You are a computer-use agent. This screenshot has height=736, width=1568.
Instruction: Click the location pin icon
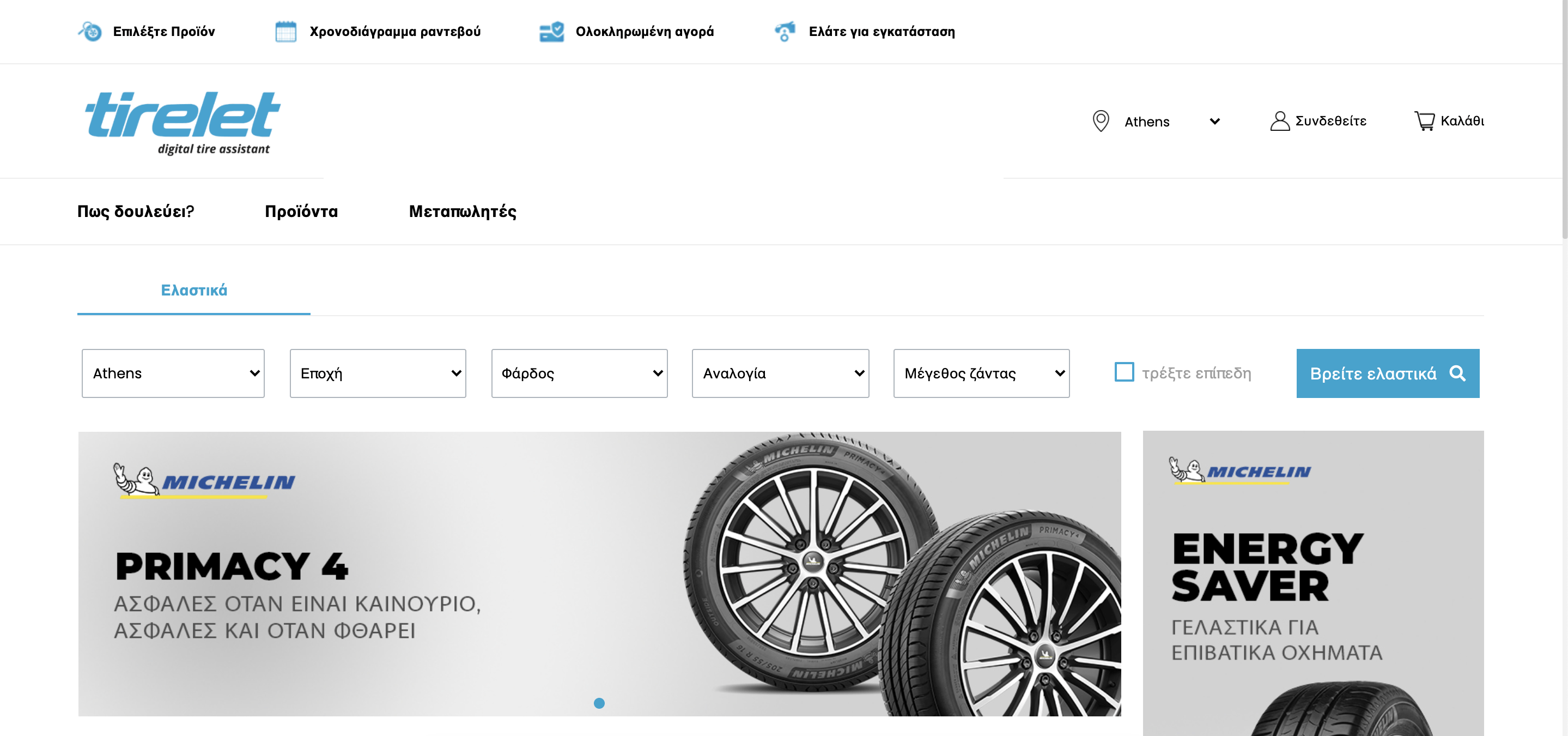point(1101,120)
